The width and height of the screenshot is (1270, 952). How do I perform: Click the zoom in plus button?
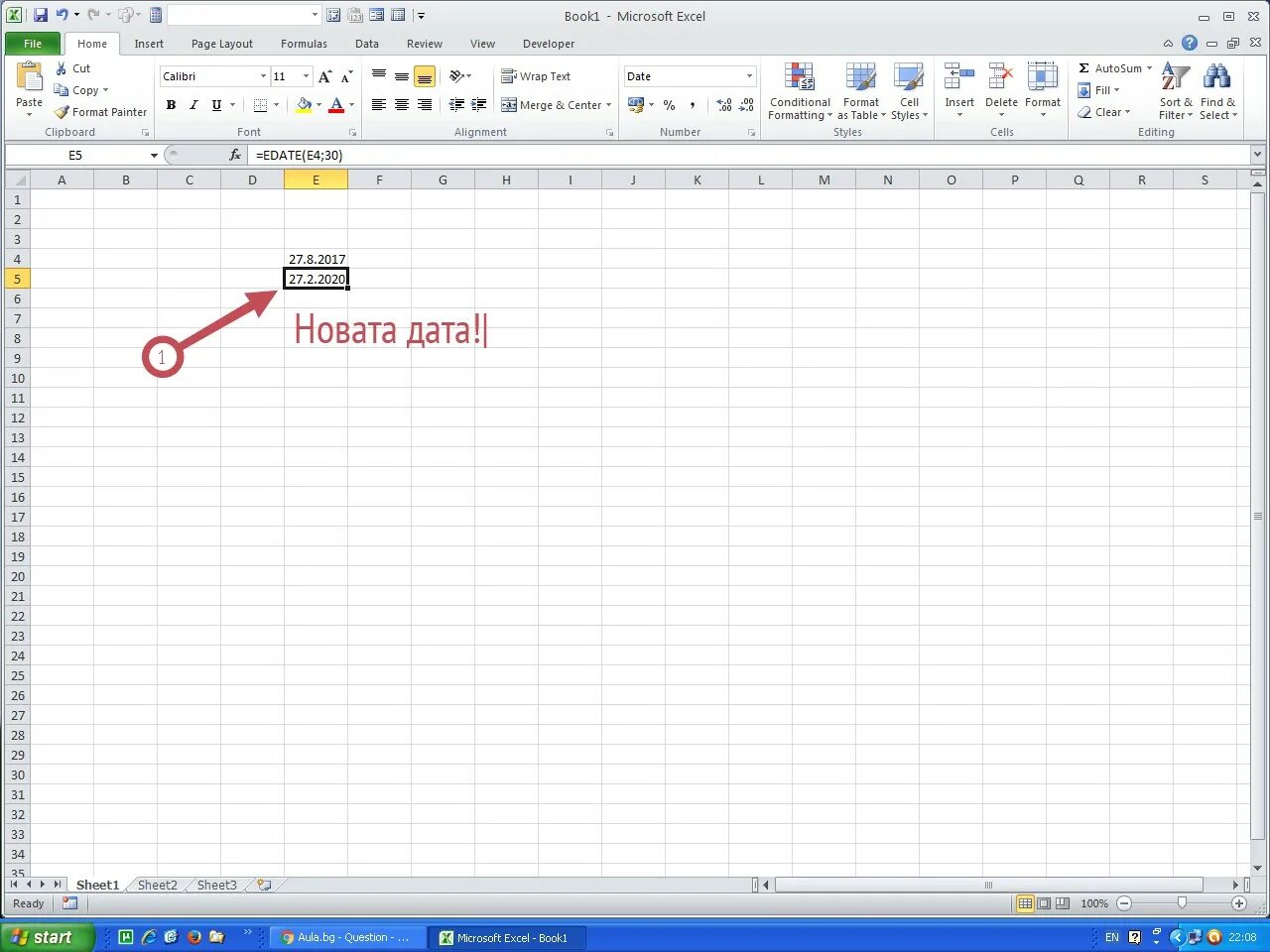pos(1239,903)
